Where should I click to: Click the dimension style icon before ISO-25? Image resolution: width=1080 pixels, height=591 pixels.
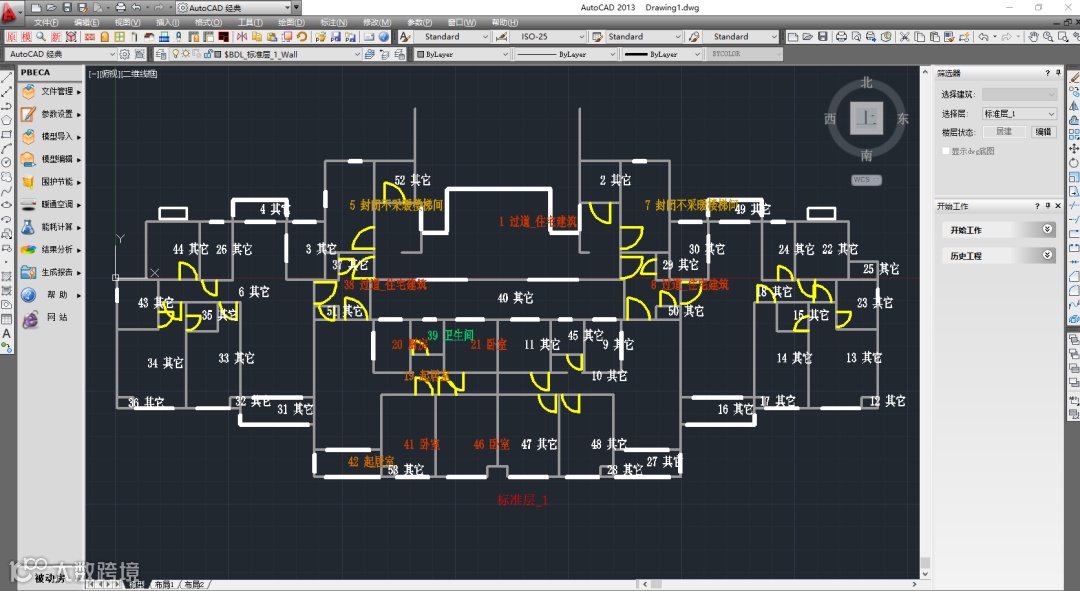click(x=501, y=37)
